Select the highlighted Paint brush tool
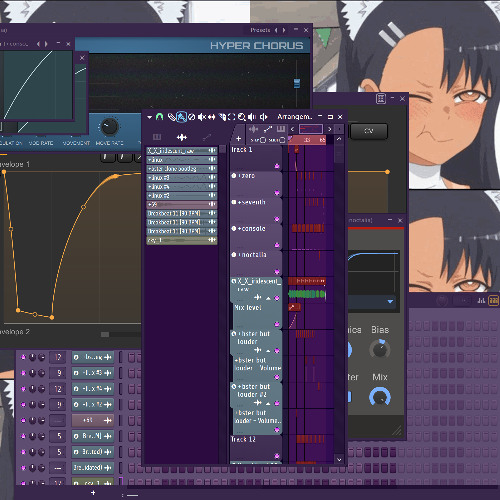500x500 pixels. 181,117
